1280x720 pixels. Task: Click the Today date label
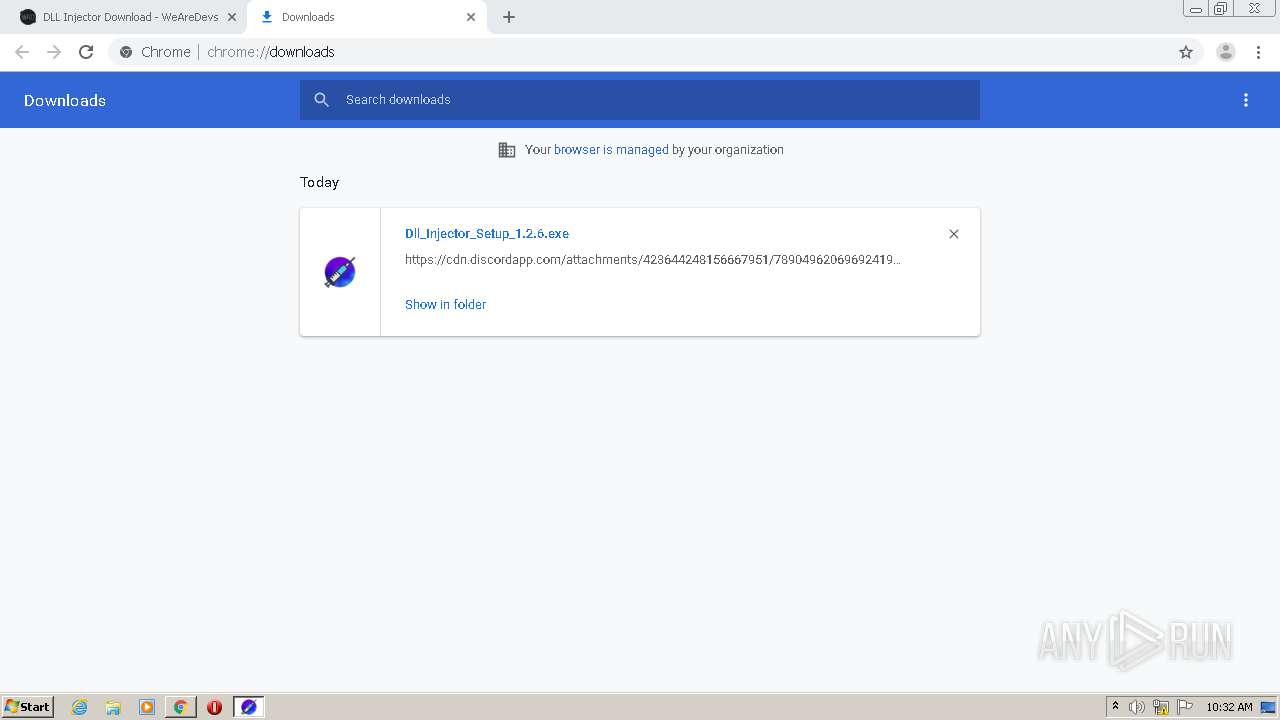[319, 182]
